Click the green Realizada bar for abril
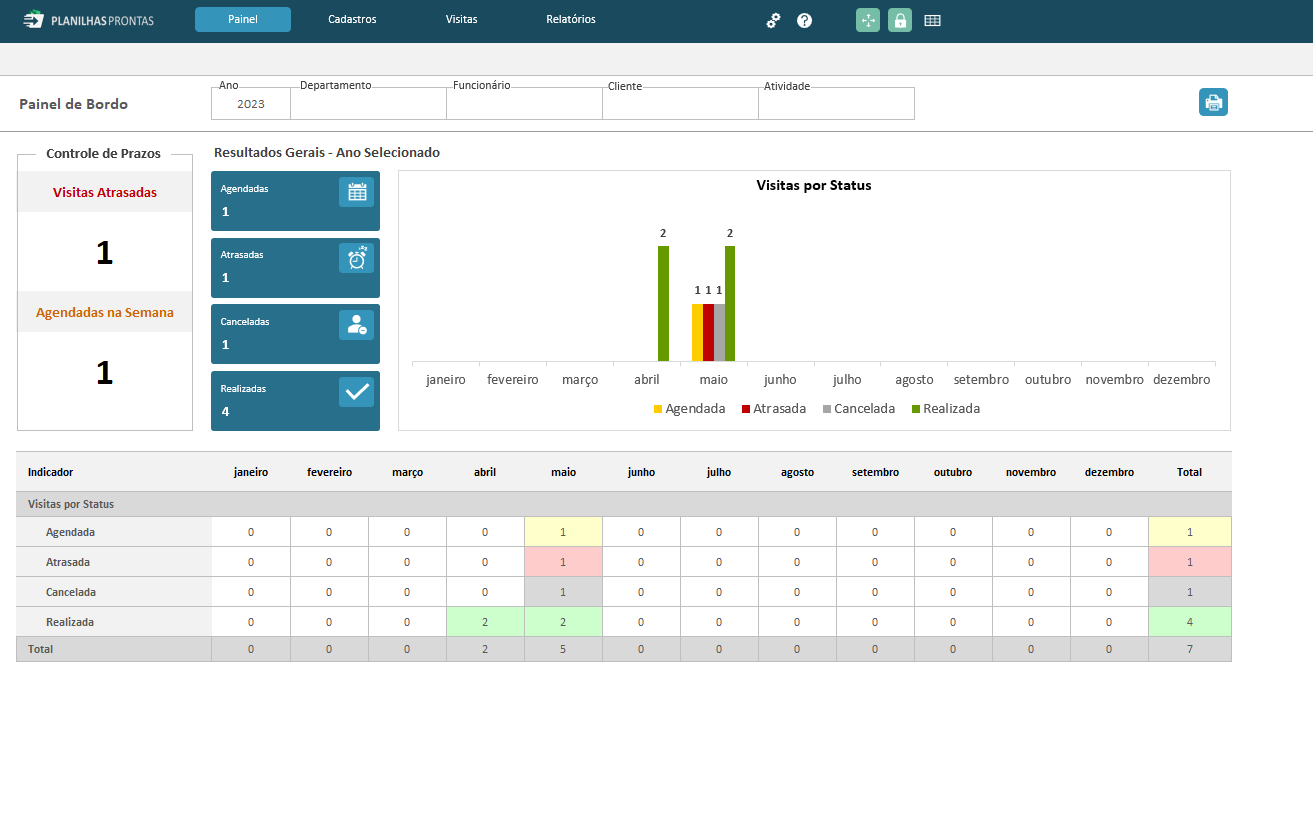The width and height of the screenshot is (1313, 818). 663,303
